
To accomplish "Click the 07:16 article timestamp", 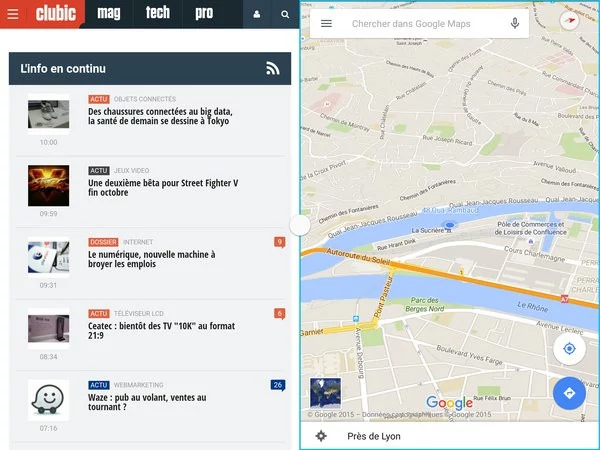I will pyautogui.click(x=49, y=428).
